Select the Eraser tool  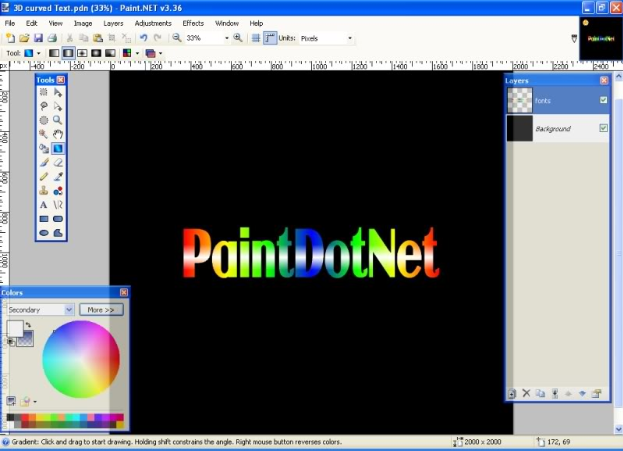(x=58, y=162)
